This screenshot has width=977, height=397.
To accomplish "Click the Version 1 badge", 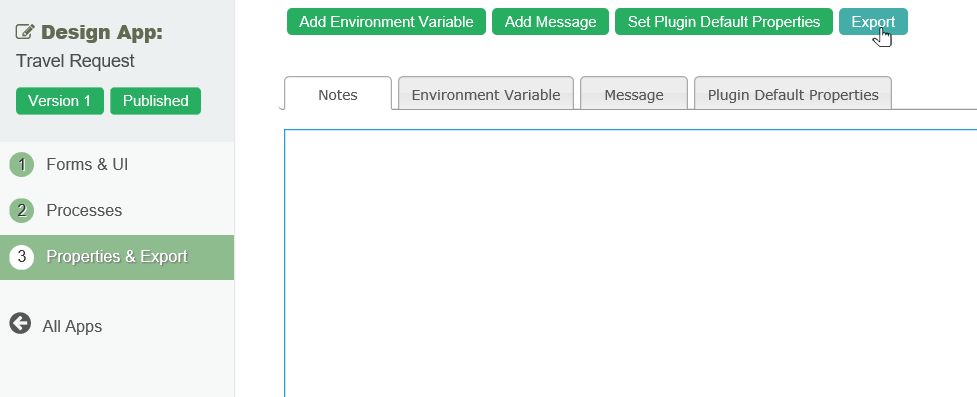I will [x=60, y=101].
